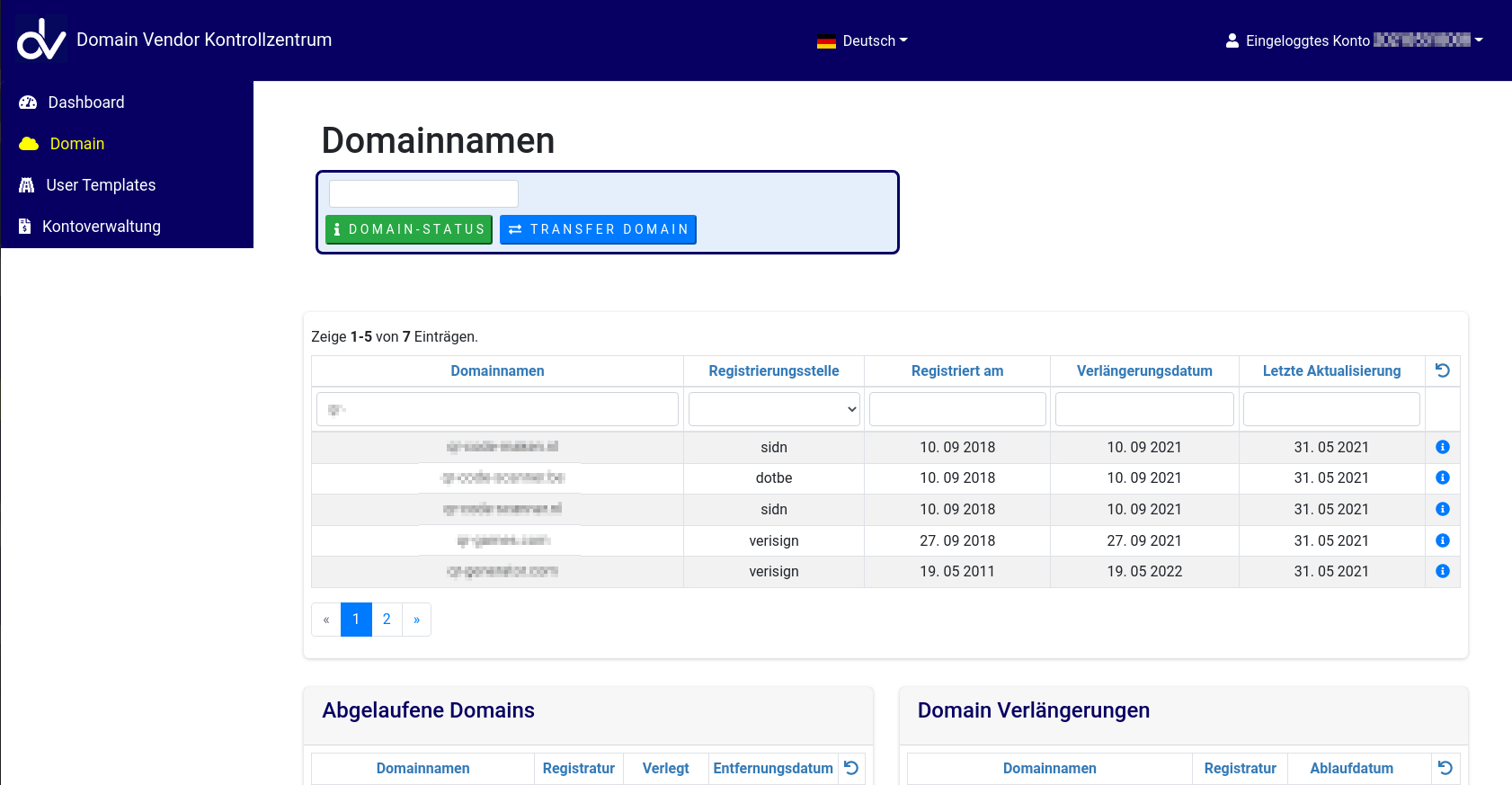The height and width of the screenshot is (785, 1512).
Task: Reset Abgelaufene Domains table icon
Action: tap(851, 768)
